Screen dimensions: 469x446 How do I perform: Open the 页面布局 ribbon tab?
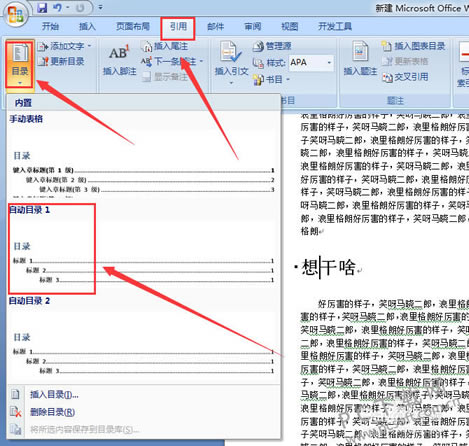point(133,26)
